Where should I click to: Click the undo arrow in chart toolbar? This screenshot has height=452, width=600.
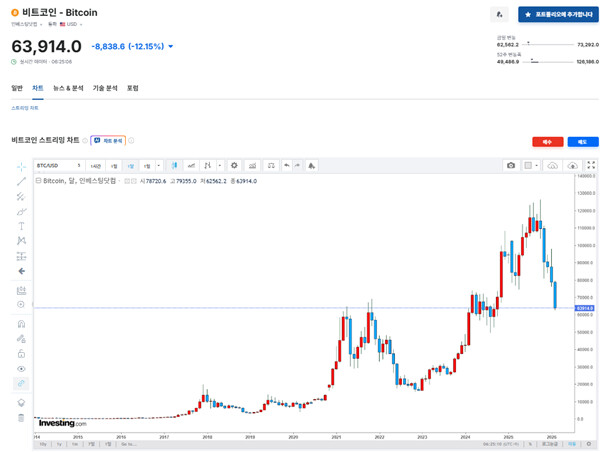tap(287, 166)
